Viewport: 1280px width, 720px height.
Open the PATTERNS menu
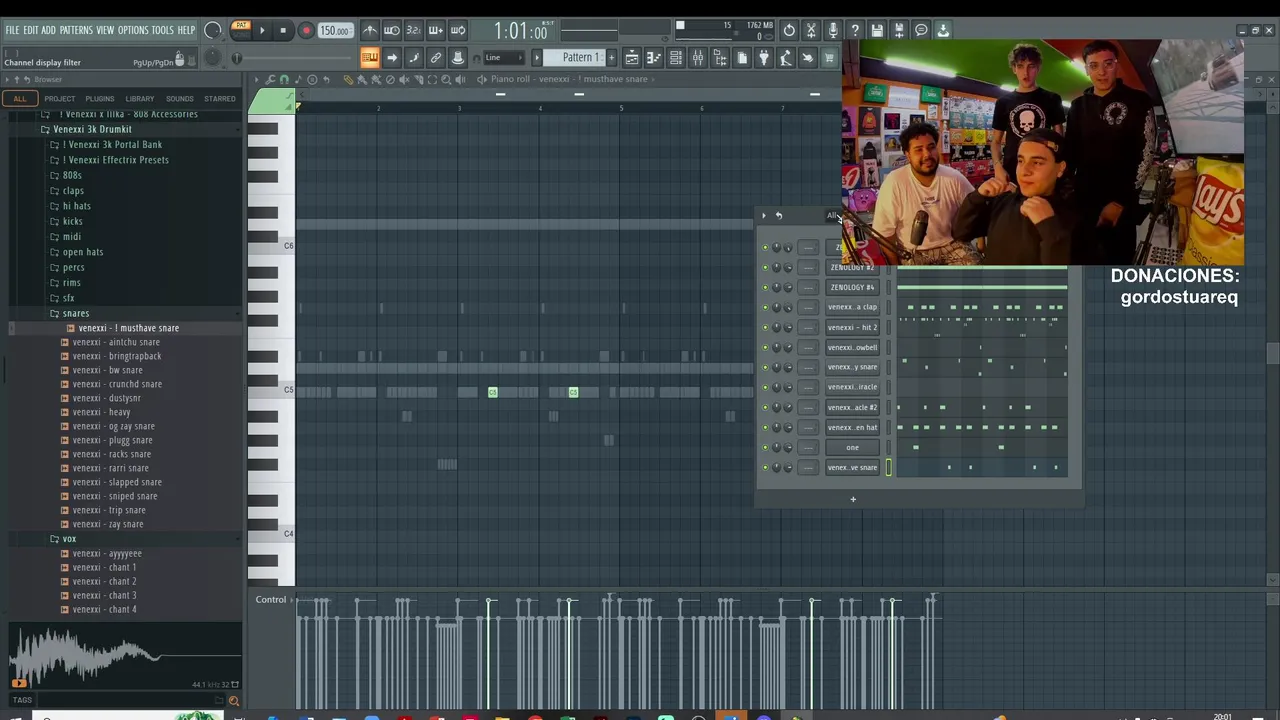pos(76,31)
